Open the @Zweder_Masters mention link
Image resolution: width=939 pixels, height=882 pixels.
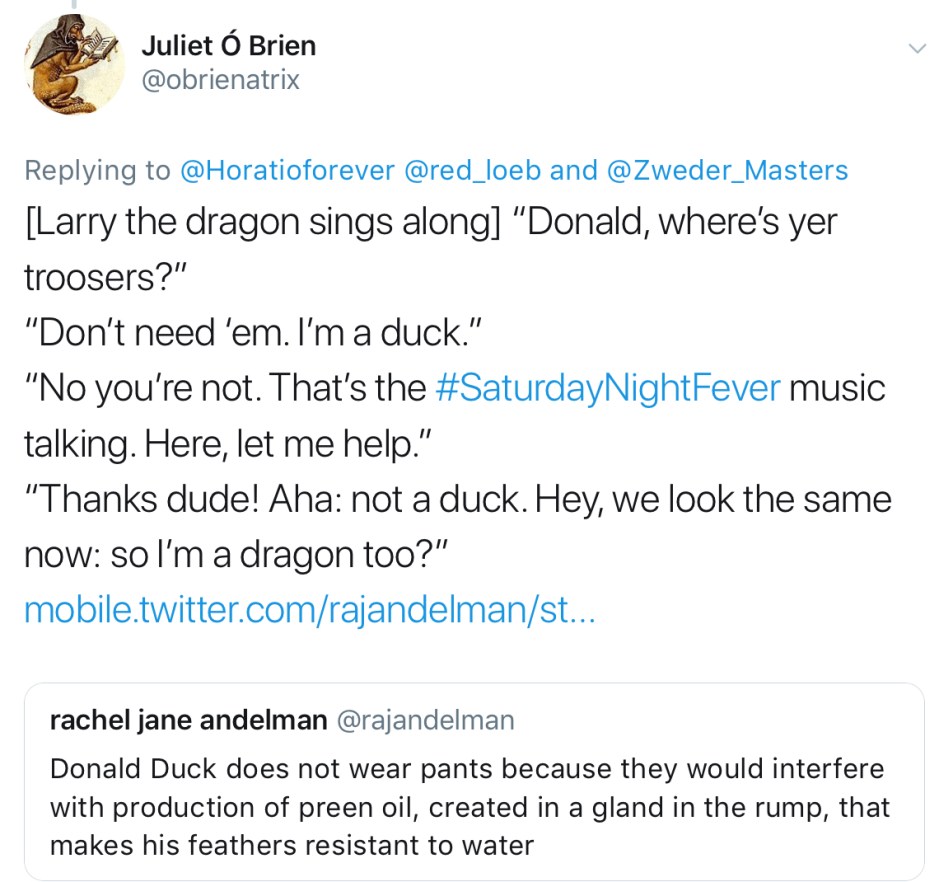(727, 170)
